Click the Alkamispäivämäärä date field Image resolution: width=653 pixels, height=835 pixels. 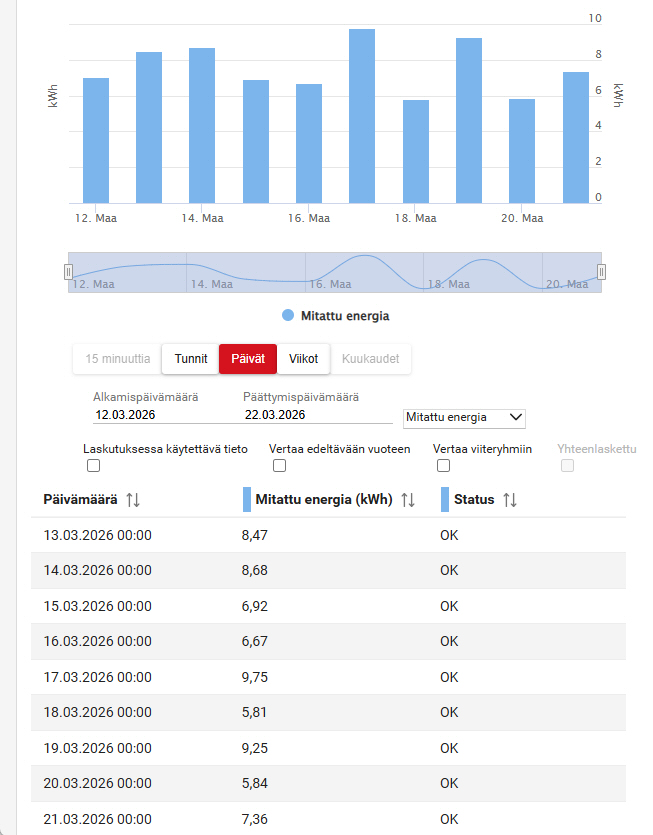tap(160, 414)
